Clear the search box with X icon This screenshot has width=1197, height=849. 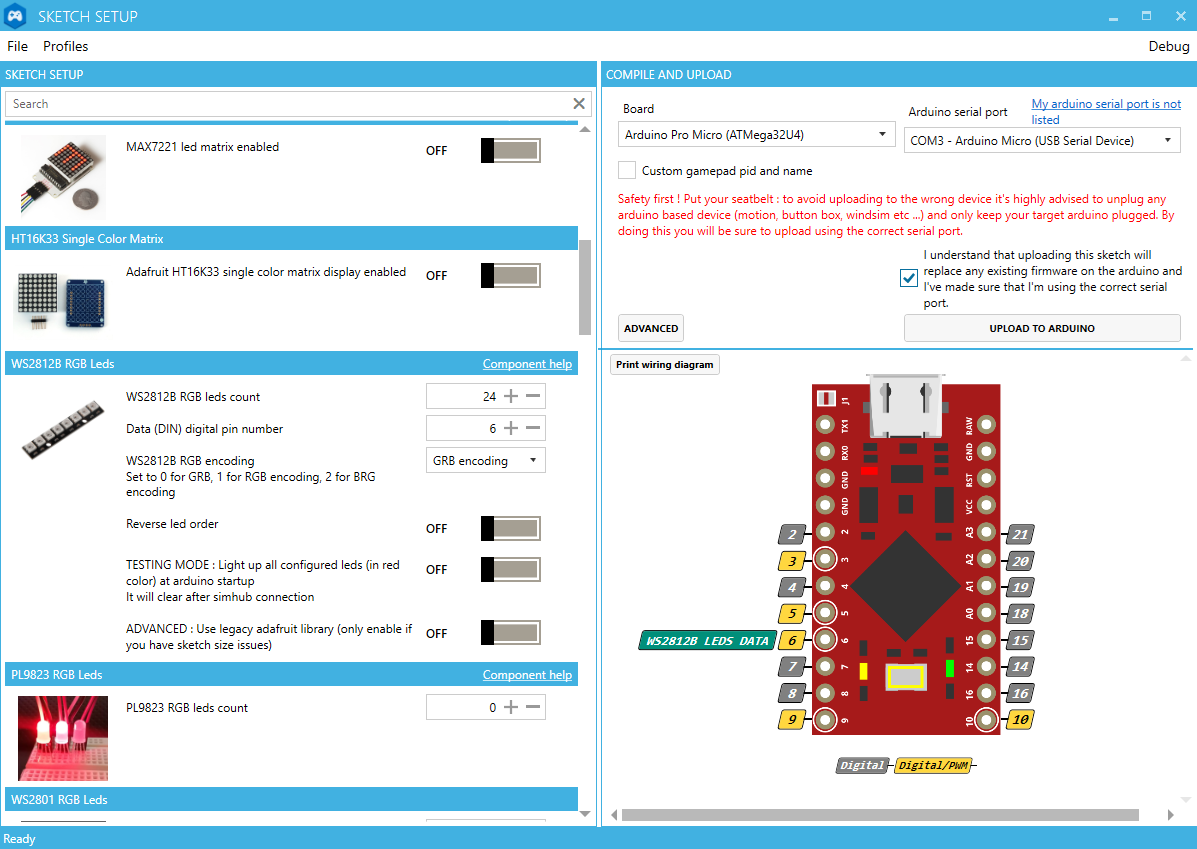tap(579, 104)
